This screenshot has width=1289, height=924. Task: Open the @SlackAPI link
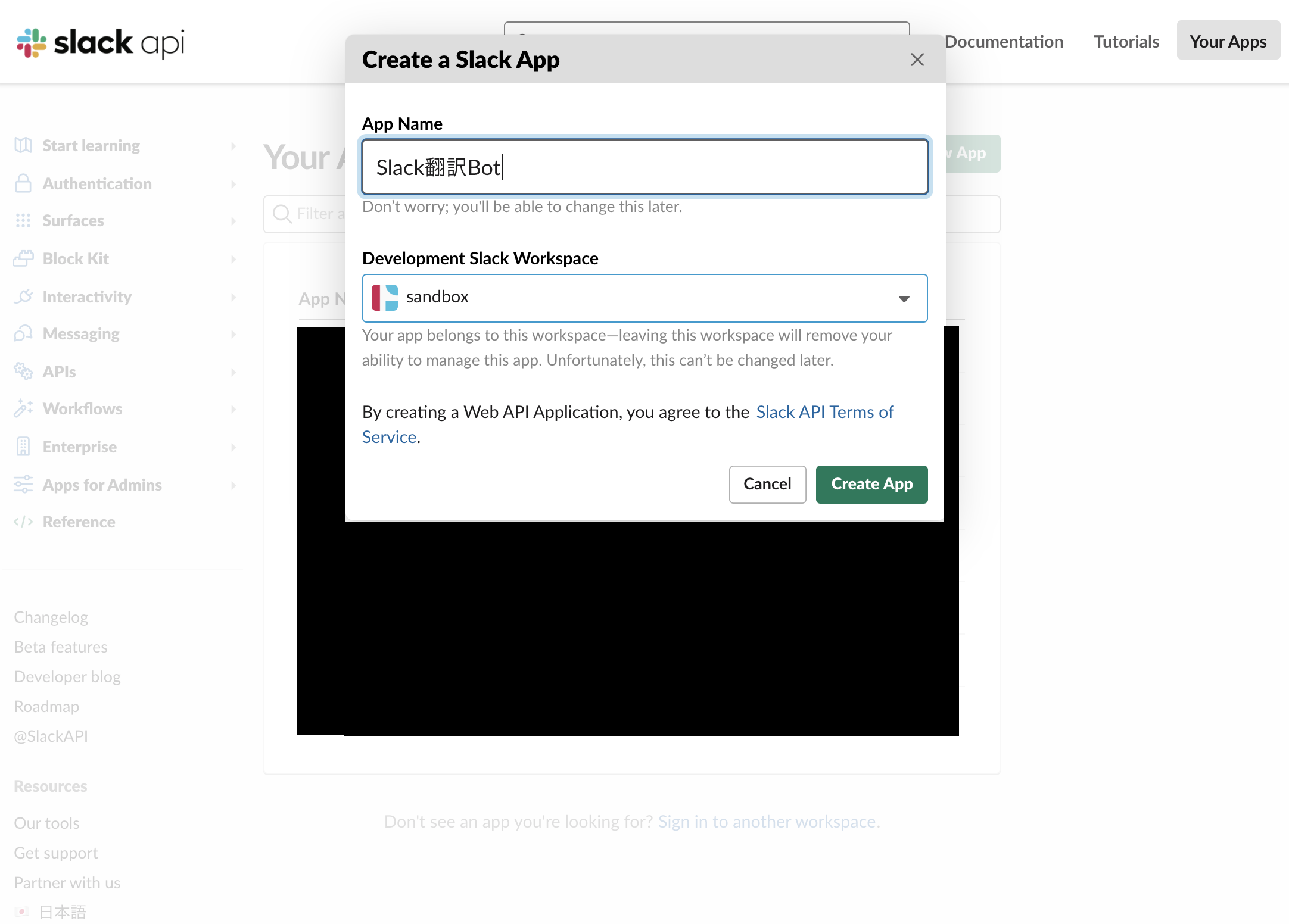pos(51,736)
